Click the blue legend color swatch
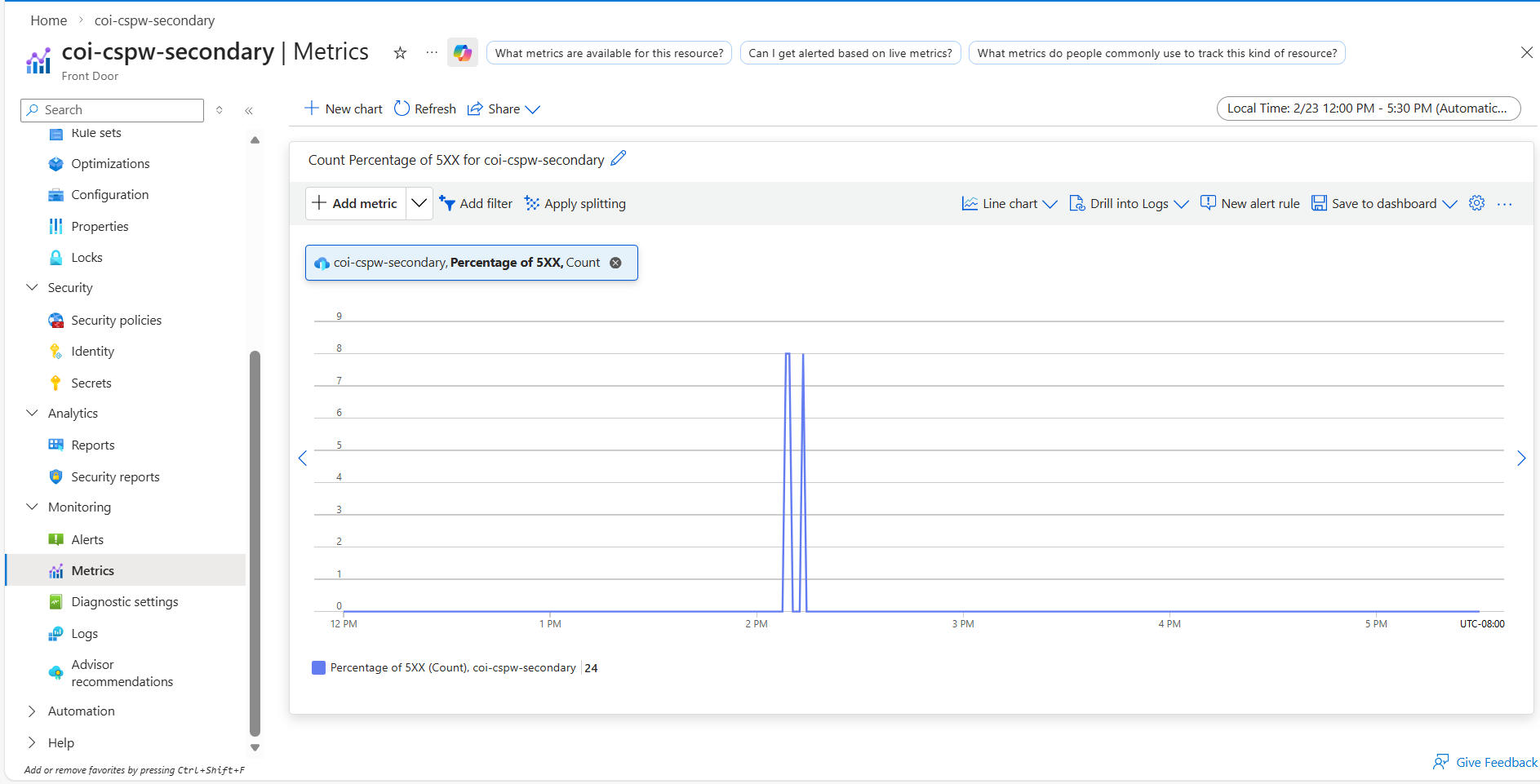Screen dimensions: 1540x784 [x=319, y=668]
